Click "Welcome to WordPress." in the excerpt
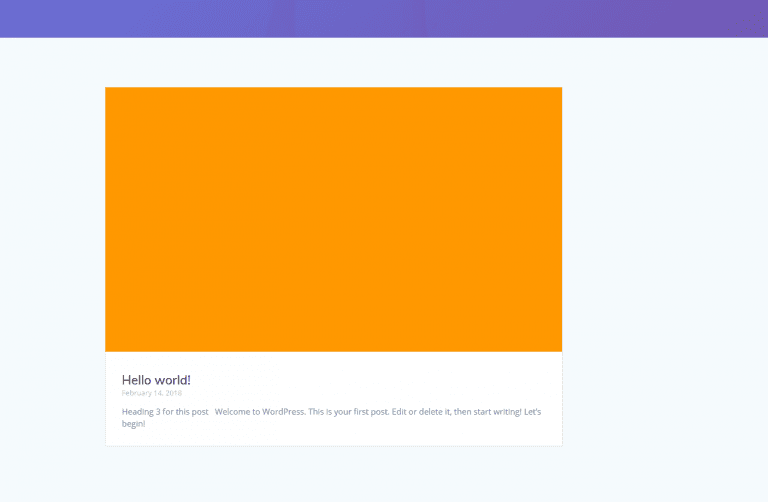The width and height of the screenshot is (768, 502). 259,412
